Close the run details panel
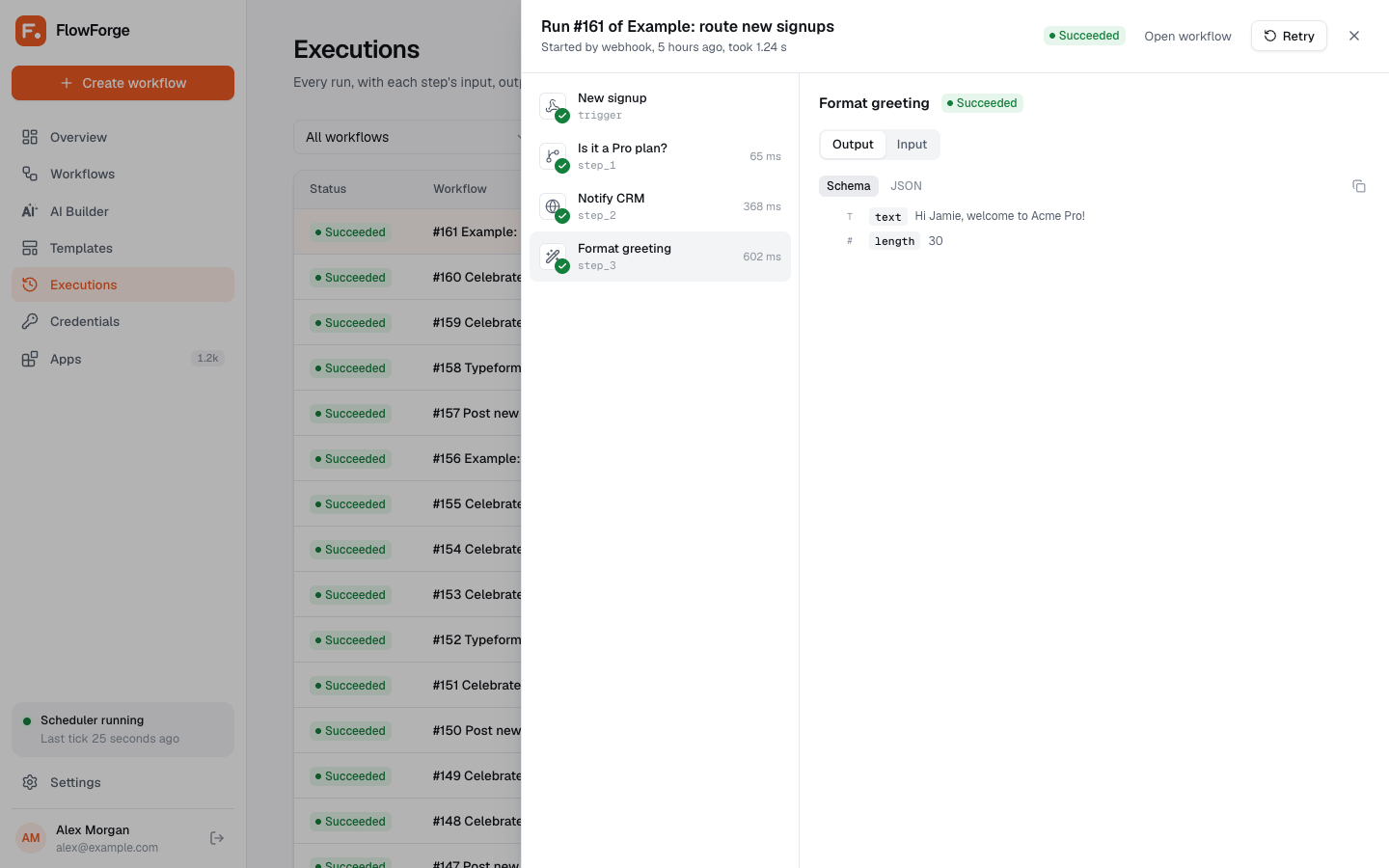Viewport: 1389px width, 868px height. (x=1354, y=36)
